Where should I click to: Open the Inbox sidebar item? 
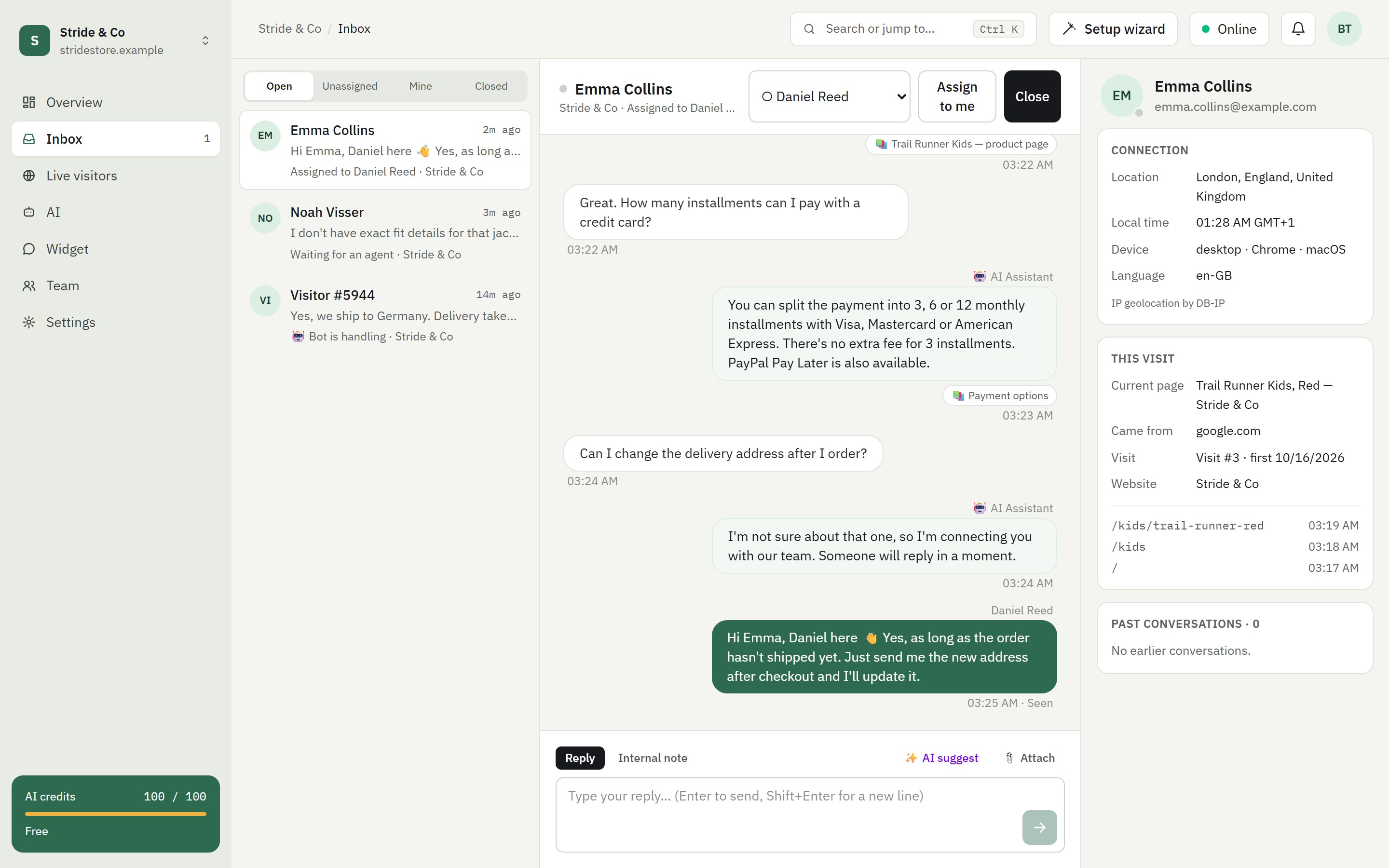tap(115, 139)
